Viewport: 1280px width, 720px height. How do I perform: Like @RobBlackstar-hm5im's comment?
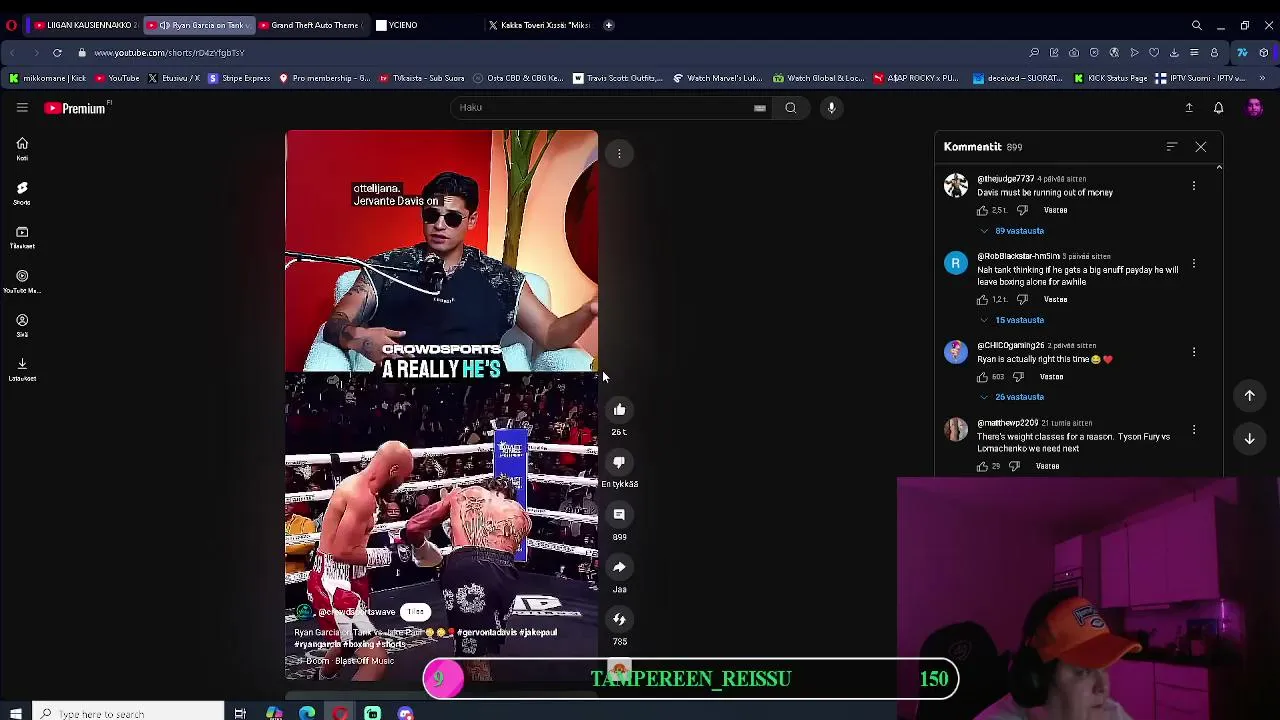coord(982,300)
